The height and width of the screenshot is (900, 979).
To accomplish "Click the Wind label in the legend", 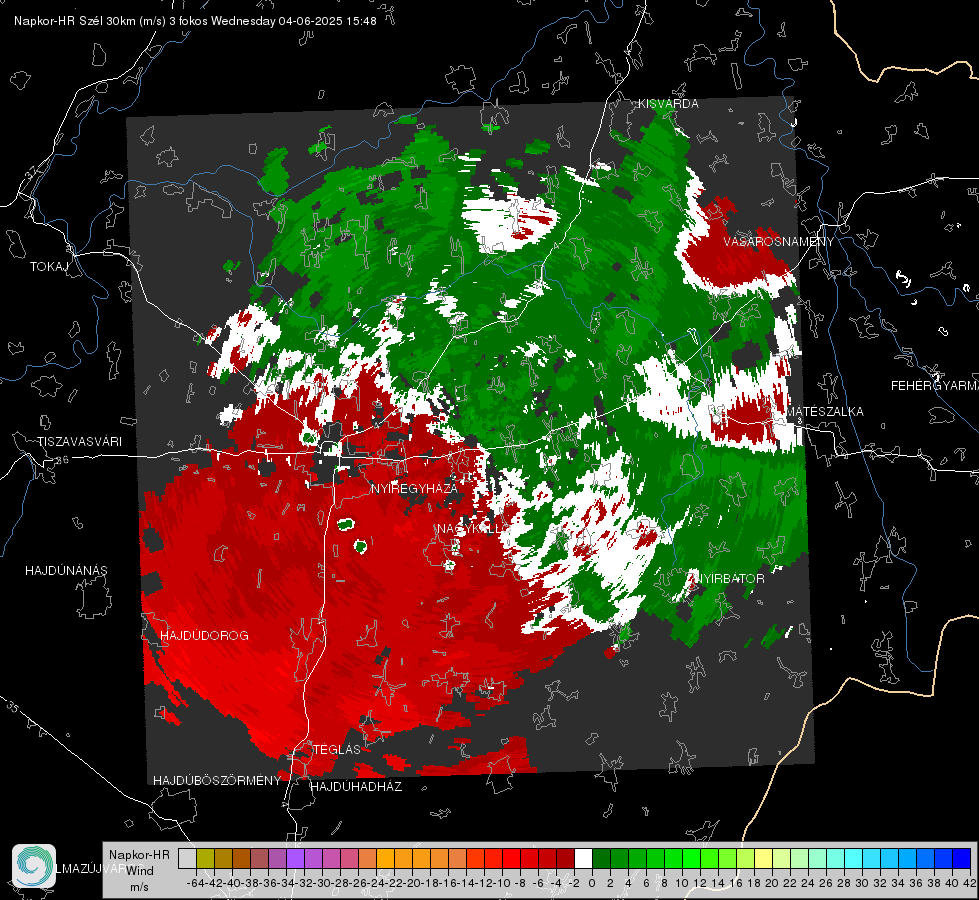I will [140, 870].
